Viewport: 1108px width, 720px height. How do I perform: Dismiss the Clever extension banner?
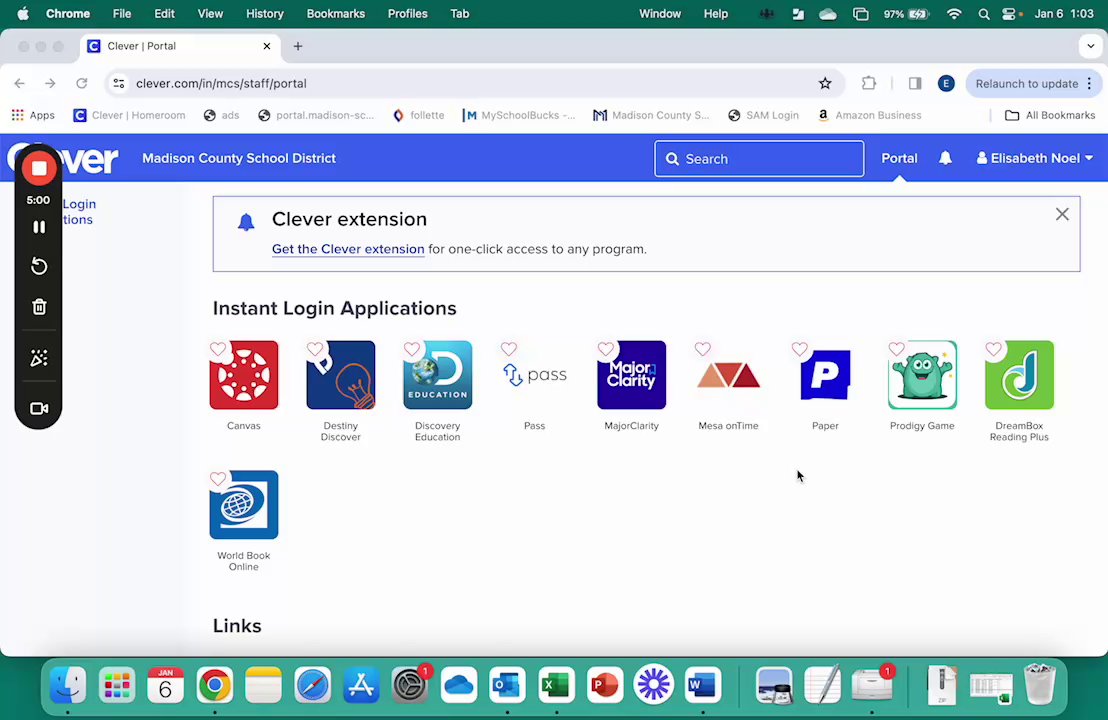(1061, 214)
